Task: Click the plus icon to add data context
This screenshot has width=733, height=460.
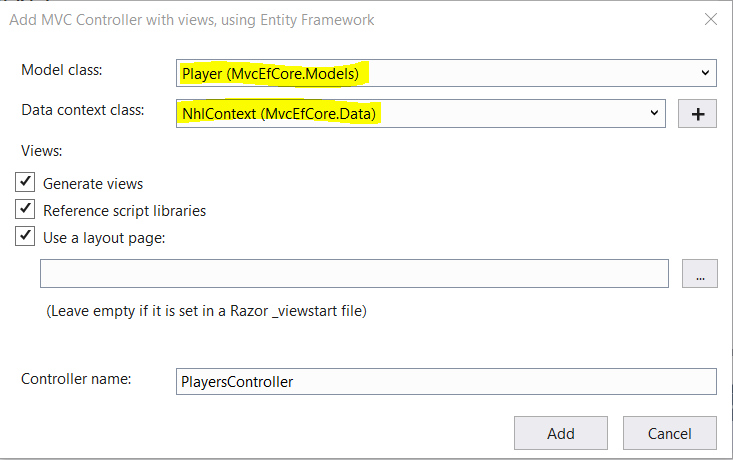Action: tap(697, 114)
